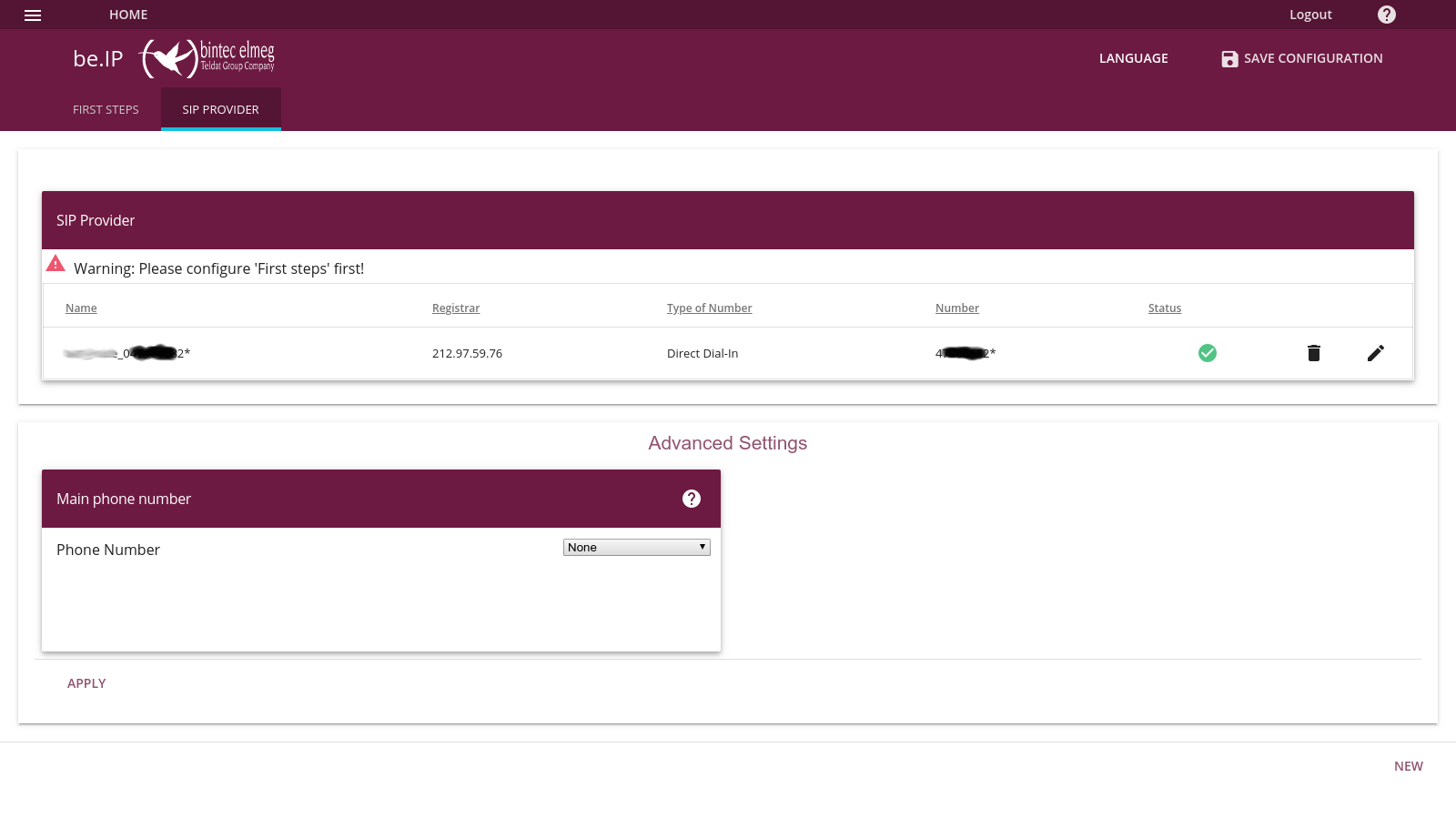Sort table by Type of Number header
The height and width of the screenshot is (818, 1456).
click(710, 308)
